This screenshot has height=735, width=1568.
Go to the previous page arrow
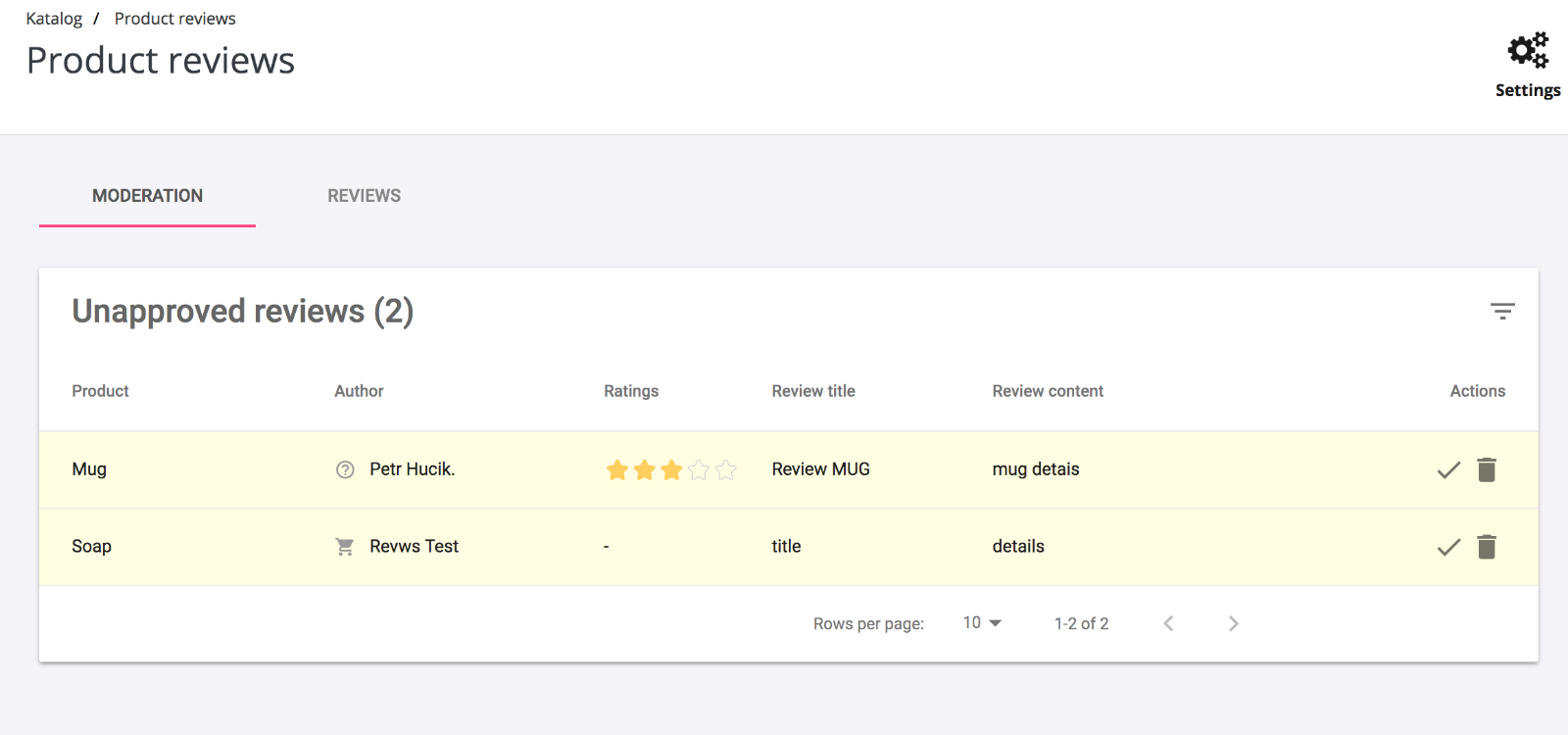pos(1168,623)
